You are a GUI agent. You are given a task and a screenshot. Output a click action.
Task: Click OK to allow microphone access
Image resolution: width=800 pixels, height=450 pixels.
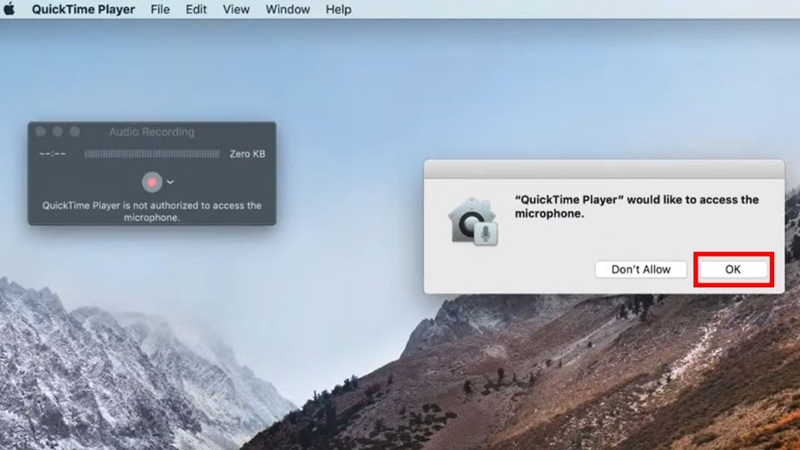click(733, 269)
